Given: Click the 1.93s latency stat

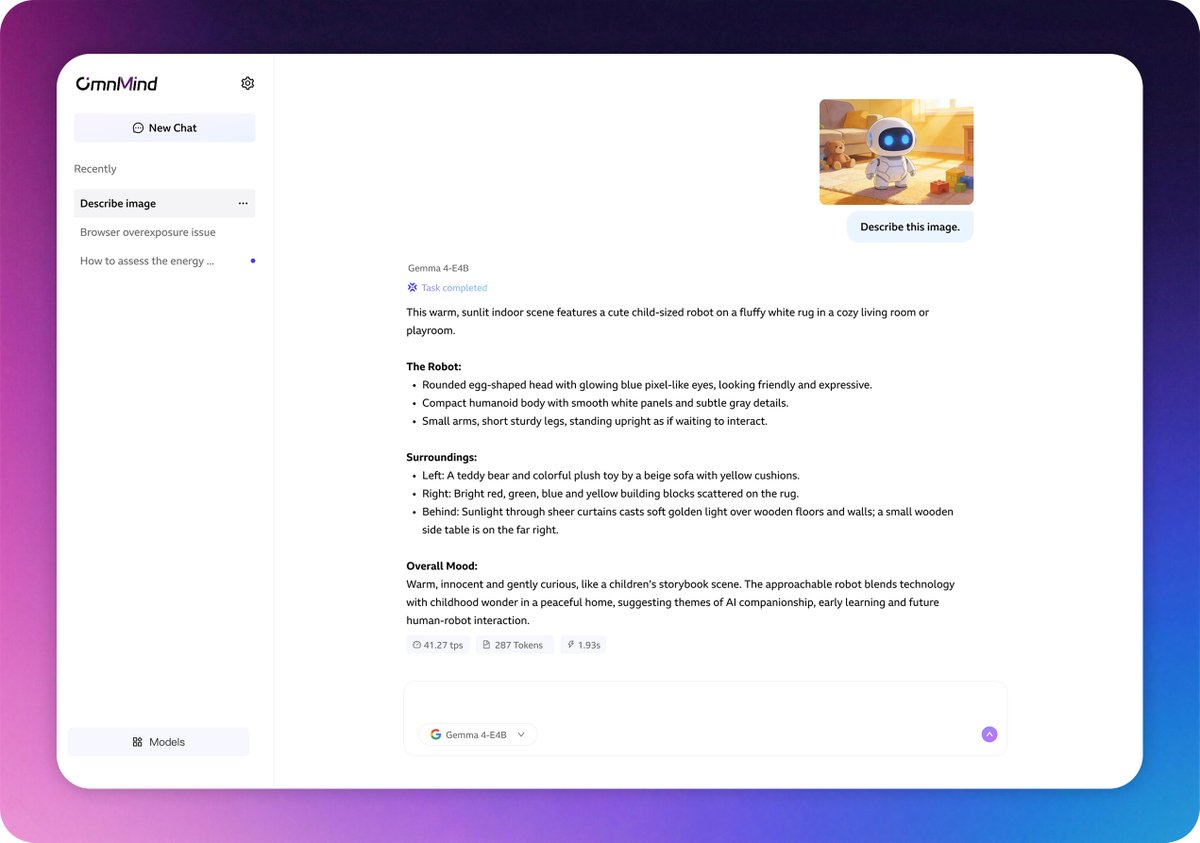Looking at the screenshot, I should 583,645.
